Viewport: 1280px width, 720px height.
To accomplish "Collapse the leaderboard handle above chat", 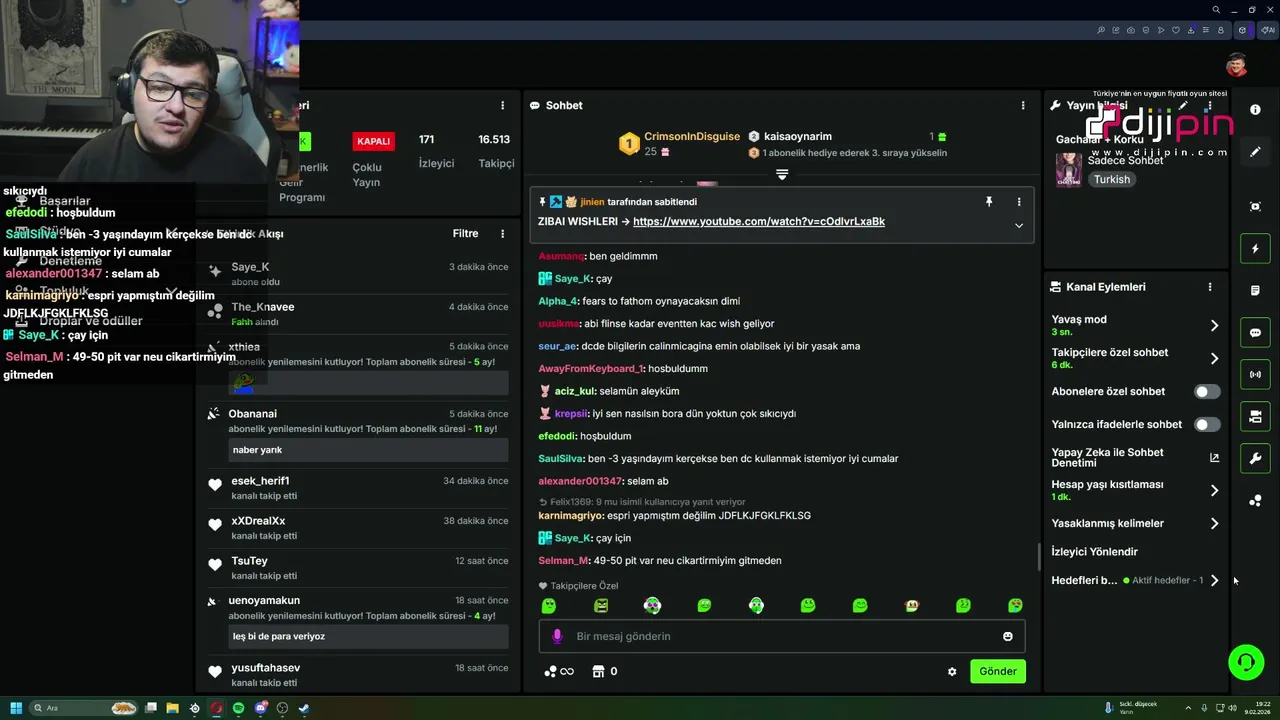I will 782,174.
